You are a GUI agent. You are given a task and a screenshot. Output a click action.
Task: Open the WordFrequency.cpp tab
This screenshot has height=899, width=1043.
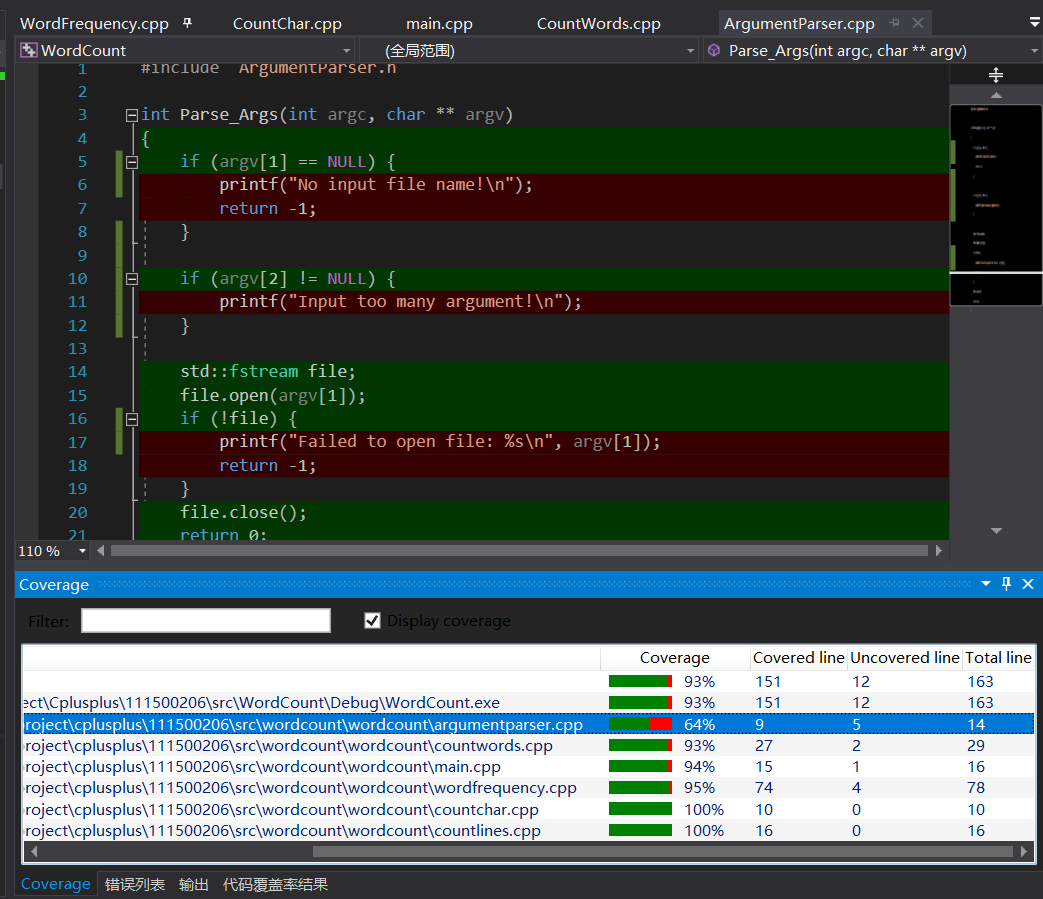point(94,23)
